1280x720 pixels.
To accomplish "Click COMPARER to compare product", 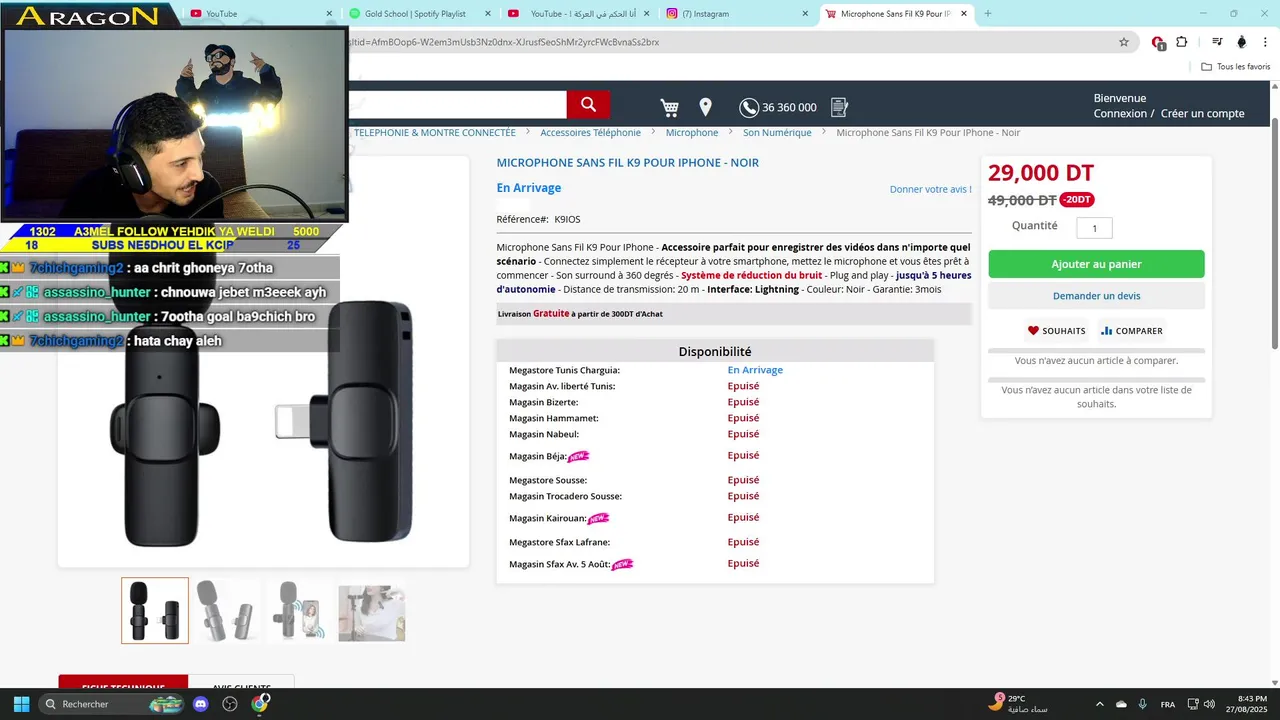I will point(1131,331).
